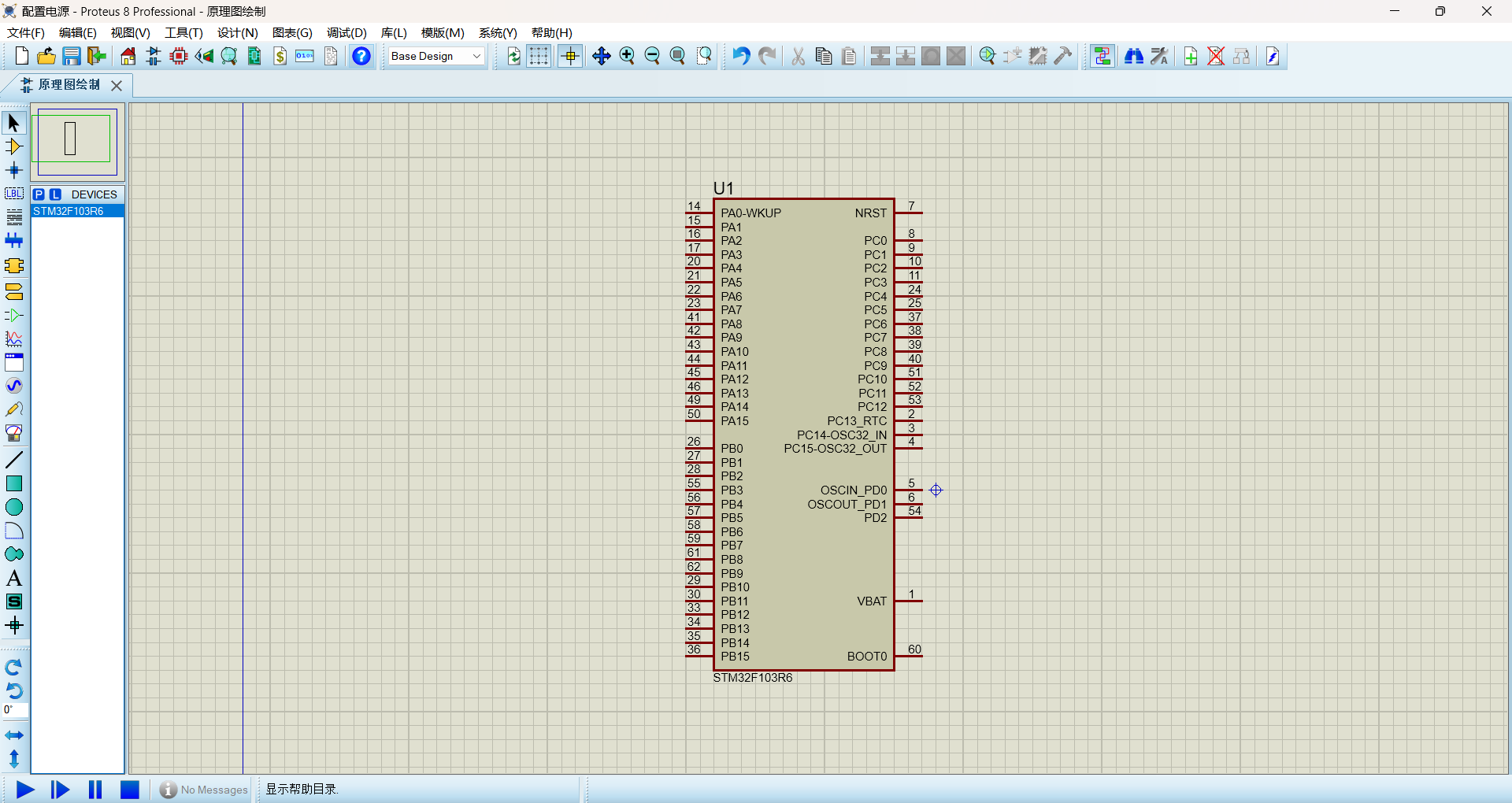The height and width of the screenshot is (803, 1512).
Task: Pause the simulation
Action: click(95, 790)
